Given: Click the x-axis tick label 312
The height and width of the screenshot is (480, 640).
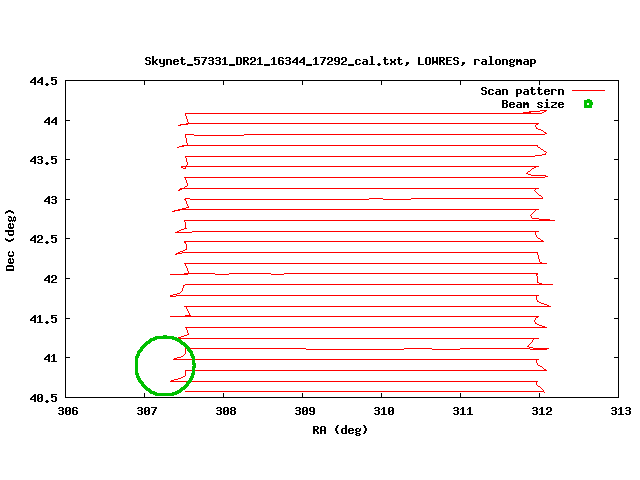Looking at the screenshot, I should 542,411.
